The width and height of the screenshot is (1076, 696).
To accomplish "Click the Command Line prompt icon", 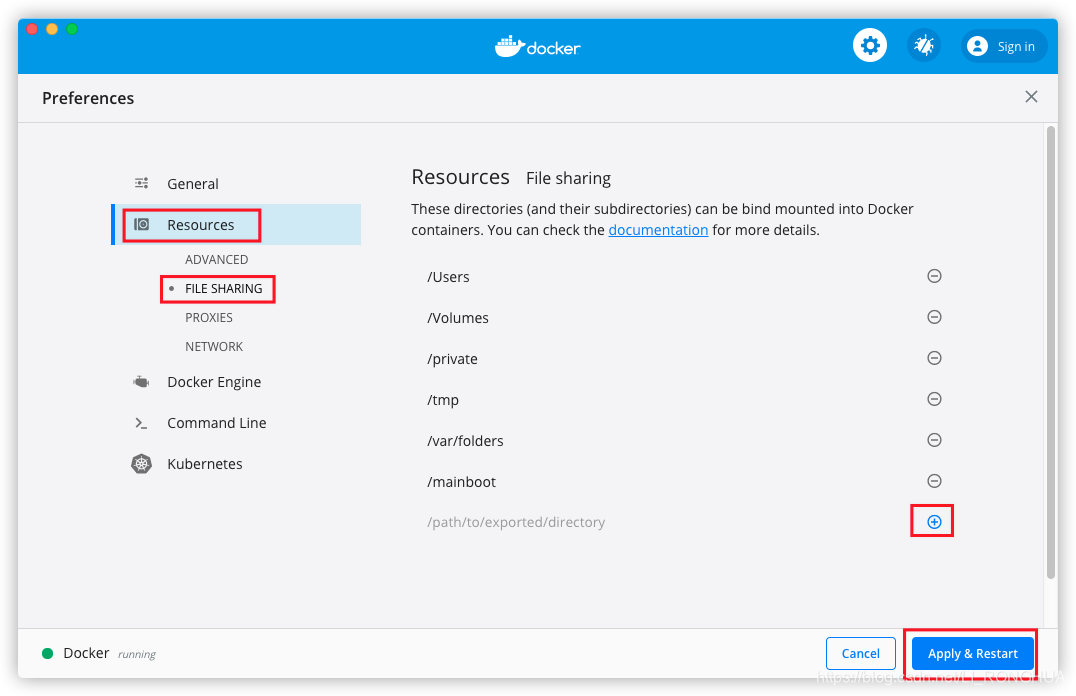I will point(141,423).
